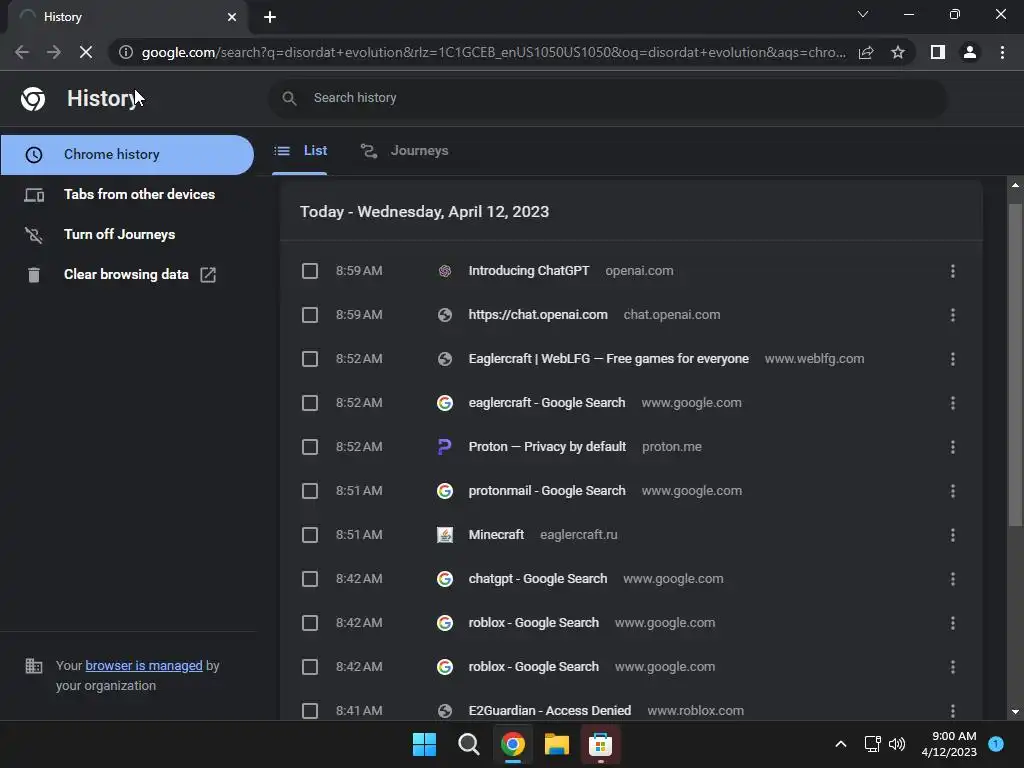Click the scroll down arrow of history list
1024x768 pixels.
[x=1015, y=712]
